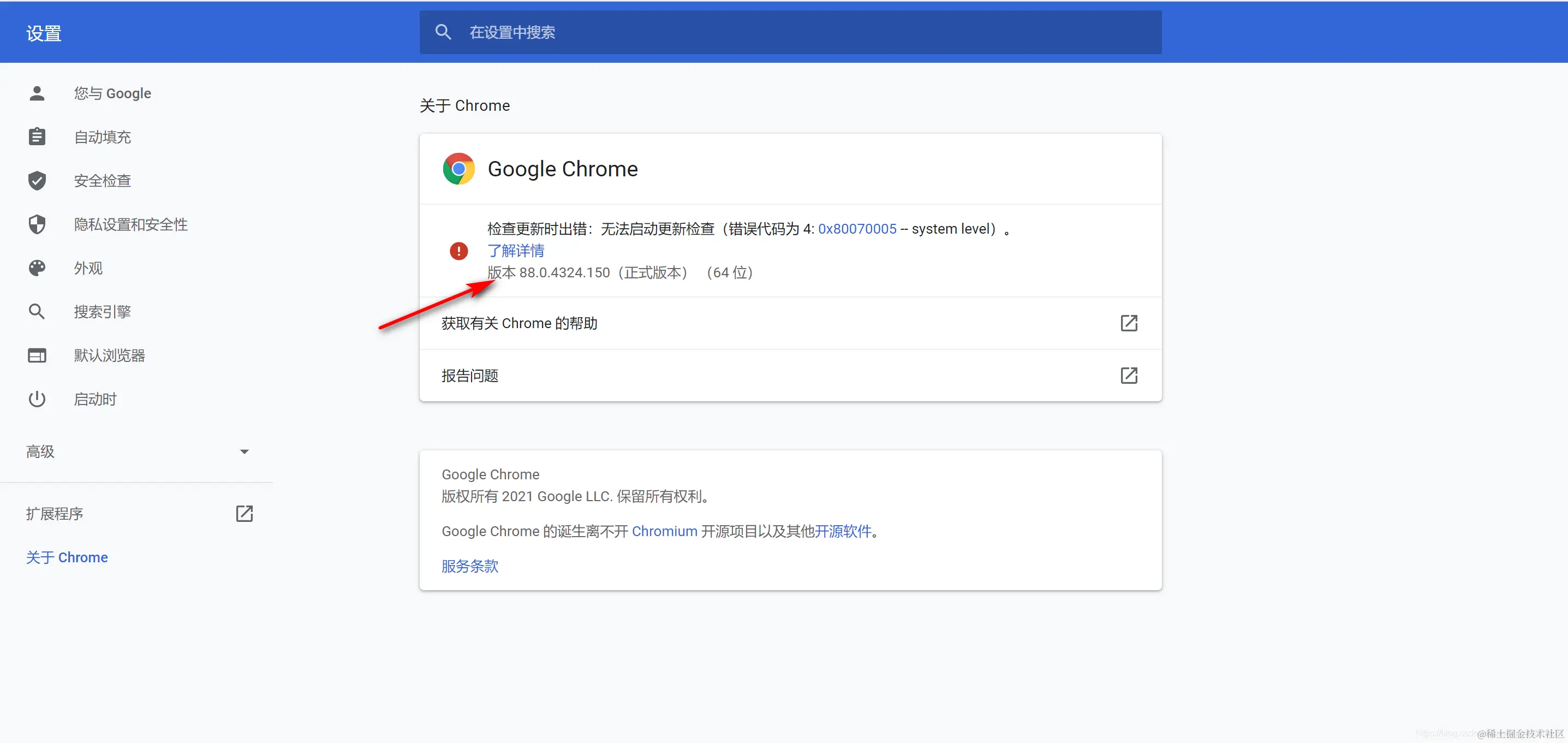Select 关于 Chrome in sidebar
The image size is (1568, 743).
[67, 557]
